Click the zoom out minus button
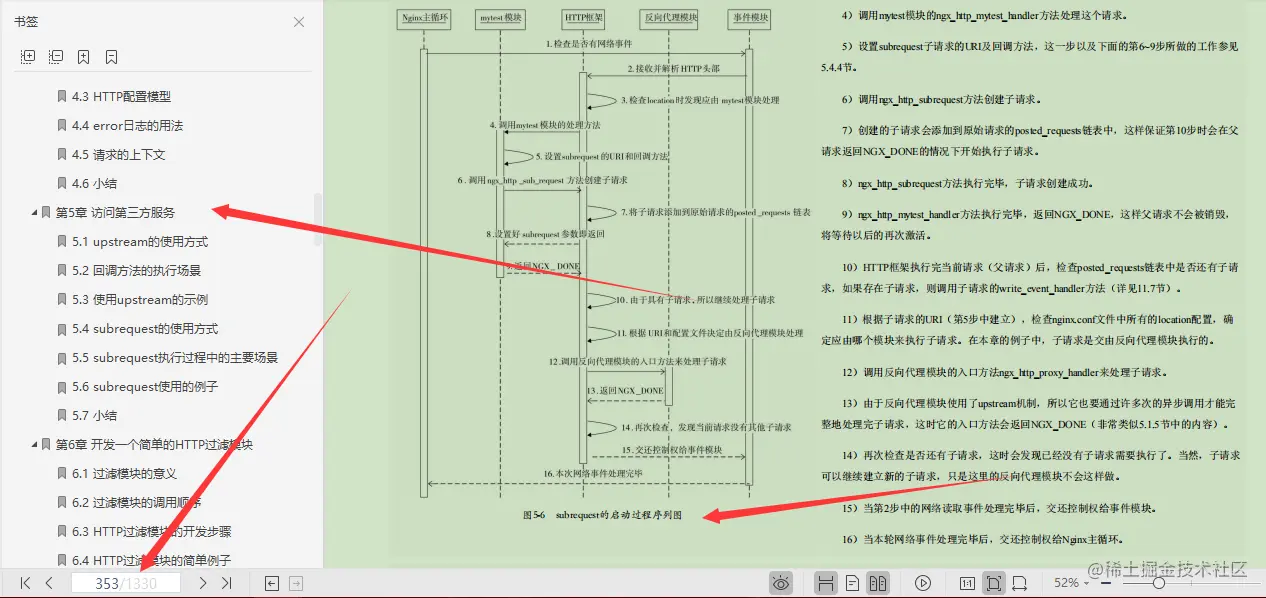The width and height of the screenshot is (1266, 598). pyautogui.click(x=1104, y=583)
